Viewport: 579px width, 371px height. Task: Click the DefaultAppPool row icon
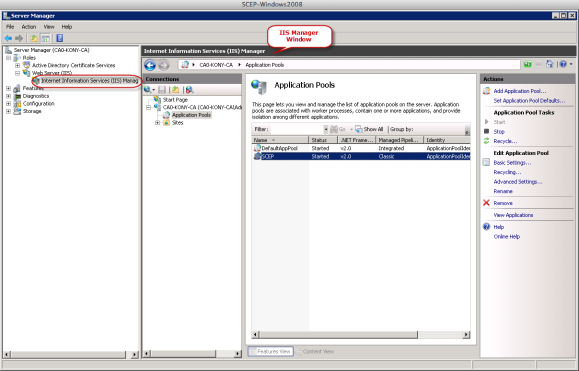257,148
